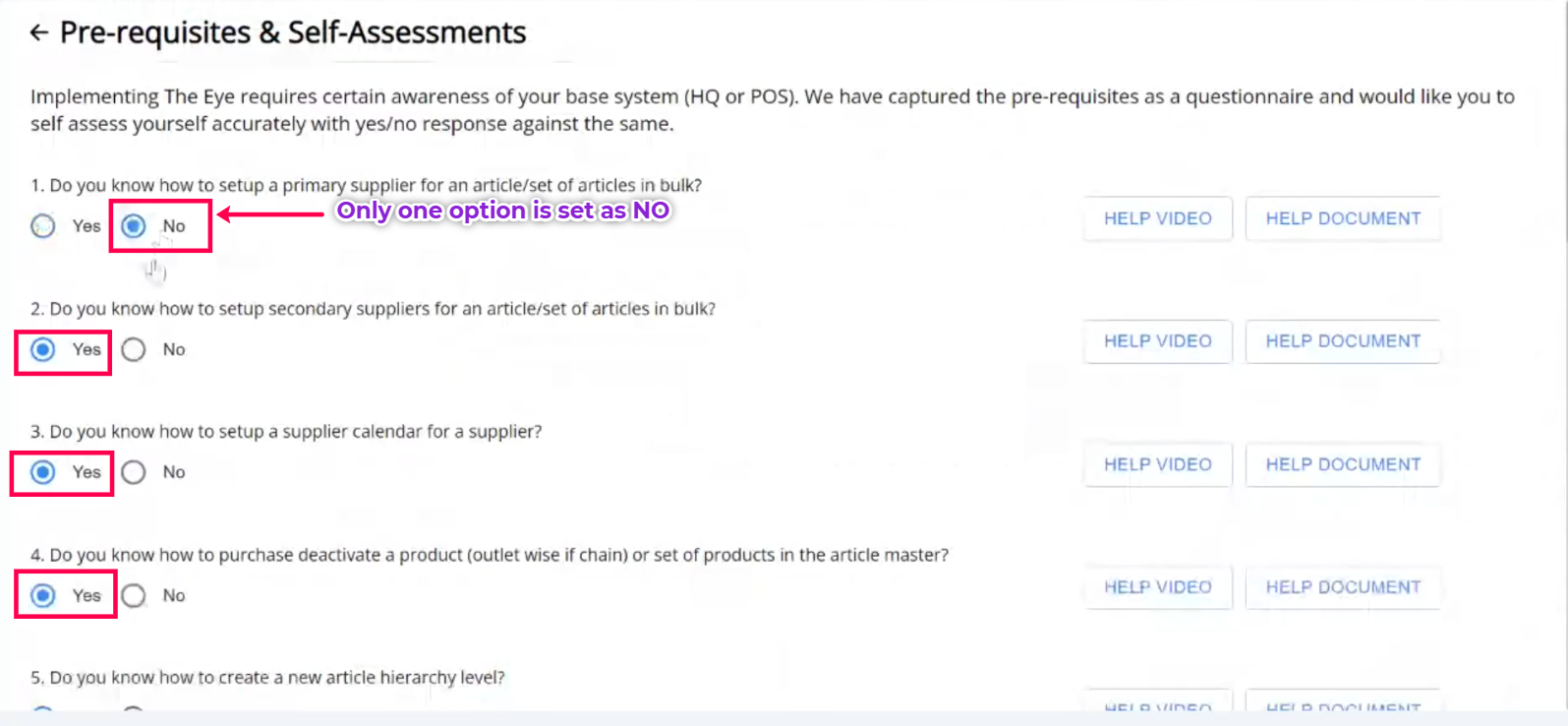Click the introductory paragraph about The Eye
The height and width of the screenshot is (726, 1568).
(772, 110)
